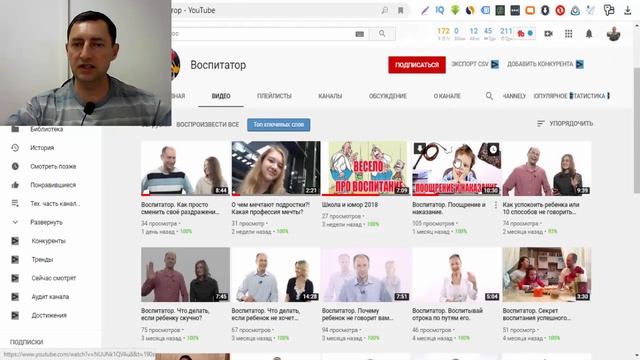This screenshot has height=360, width=640.
Task: Open video title Что делать, если ребенок не хочет
Action: click(266, 314)
